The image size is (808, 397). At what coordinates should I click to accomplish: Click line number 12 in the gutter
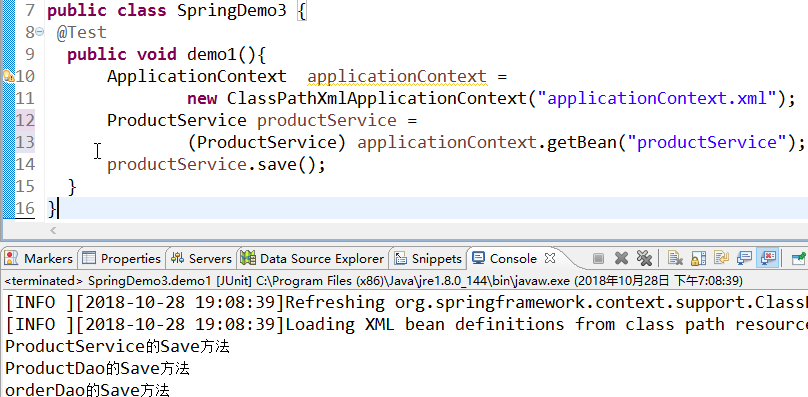(x=25, y=120)
